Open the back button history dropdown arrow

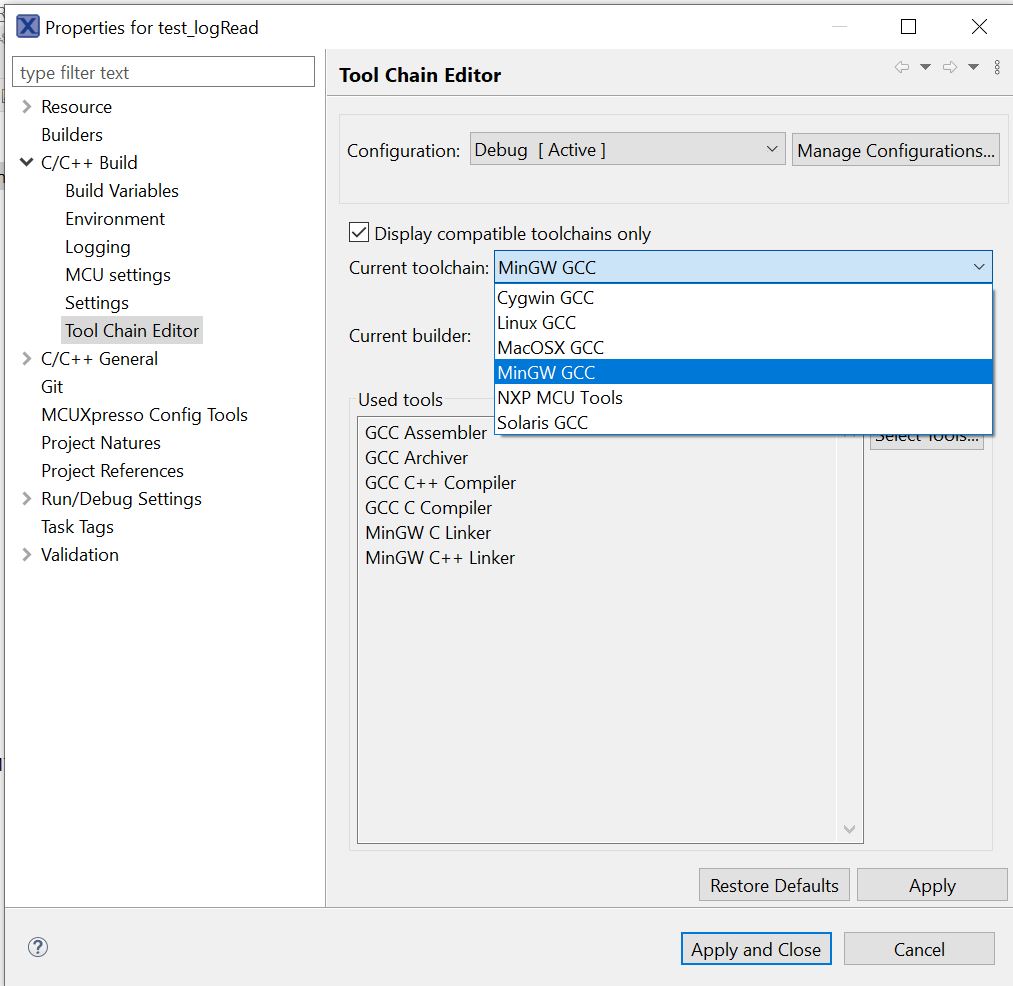click(x=925, y=67)
